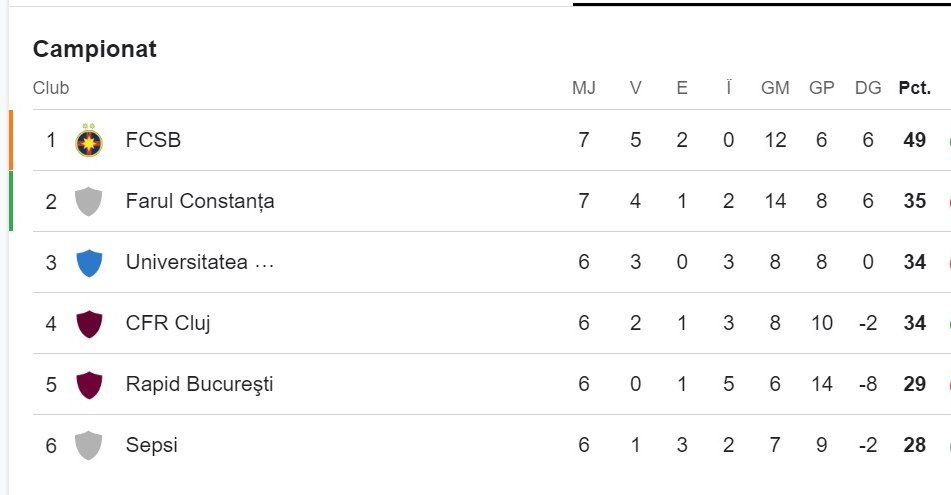The image size is (951, 495).
Task: Click the Rapid București maroon shield icon
Action: (x=89, y=385)
